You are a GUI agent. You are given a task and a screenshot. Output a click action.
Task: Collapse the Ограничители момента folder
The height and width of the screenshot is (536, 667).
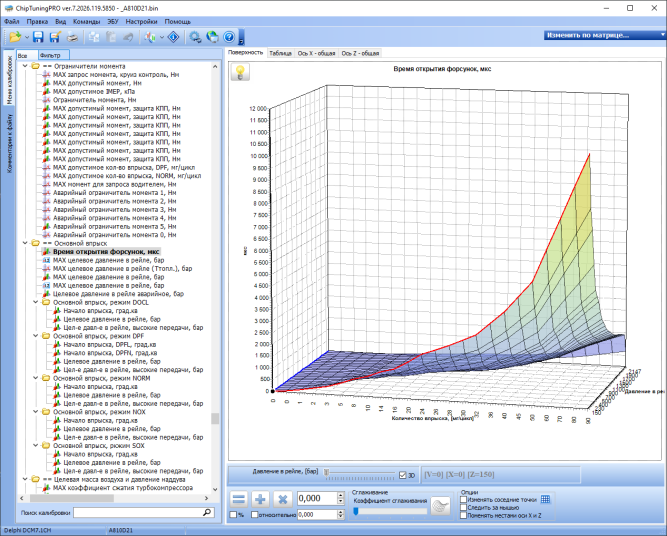25,66
